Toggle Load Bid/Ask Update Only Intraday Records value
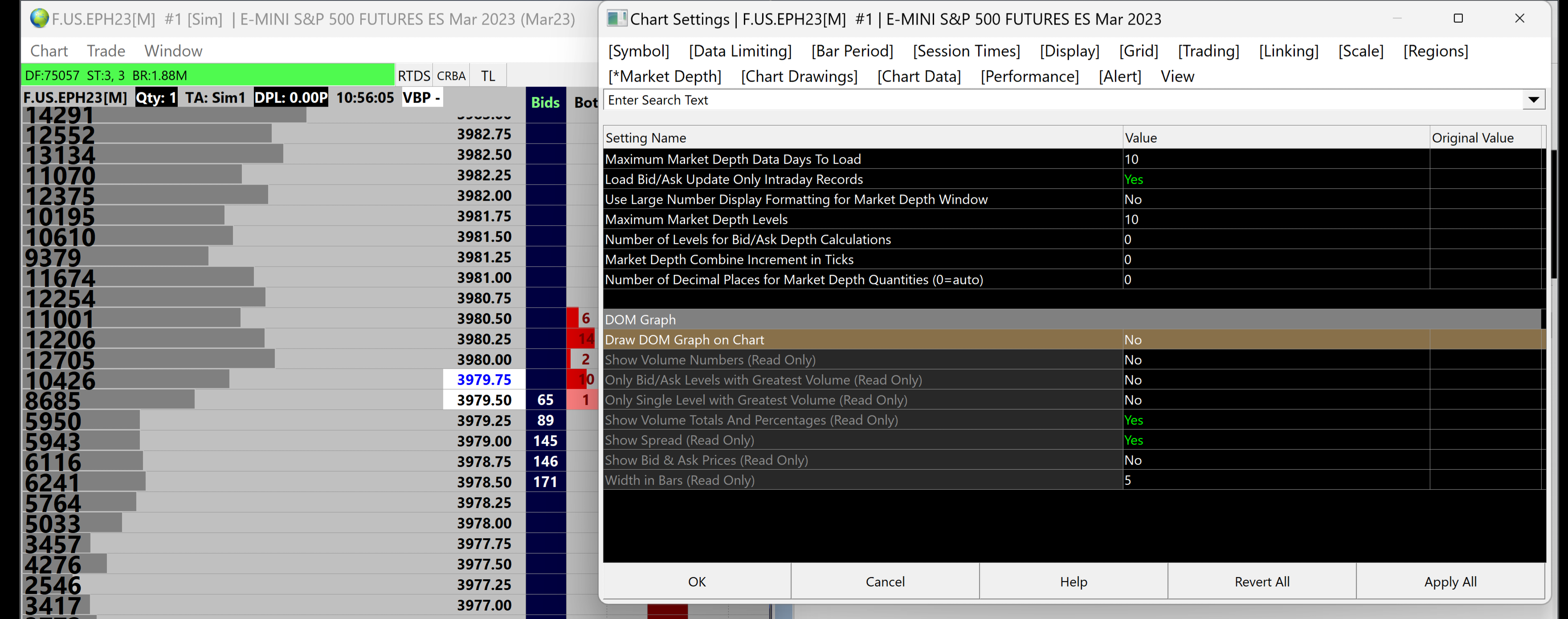 [1133, 179]
